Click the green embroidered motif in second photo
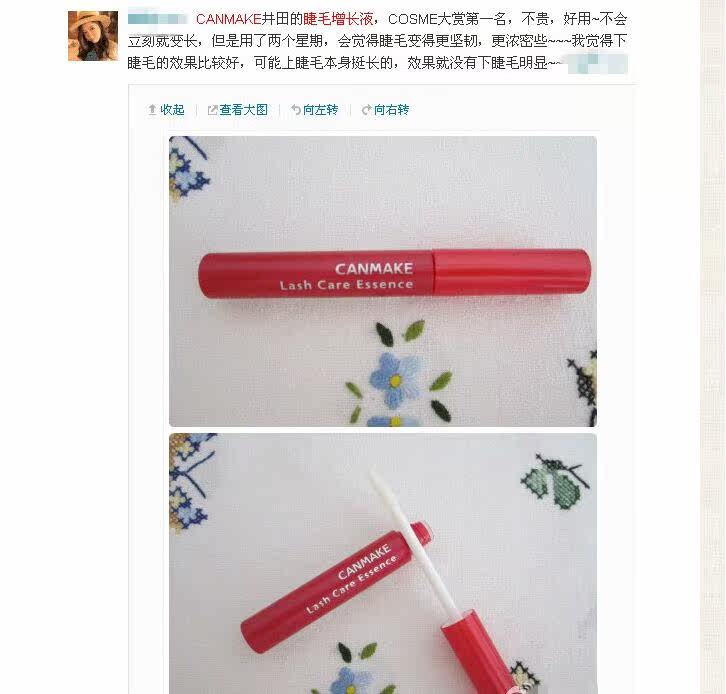This screenshot has width=726, height=694. pyautogui.click(x=556, y=482)
